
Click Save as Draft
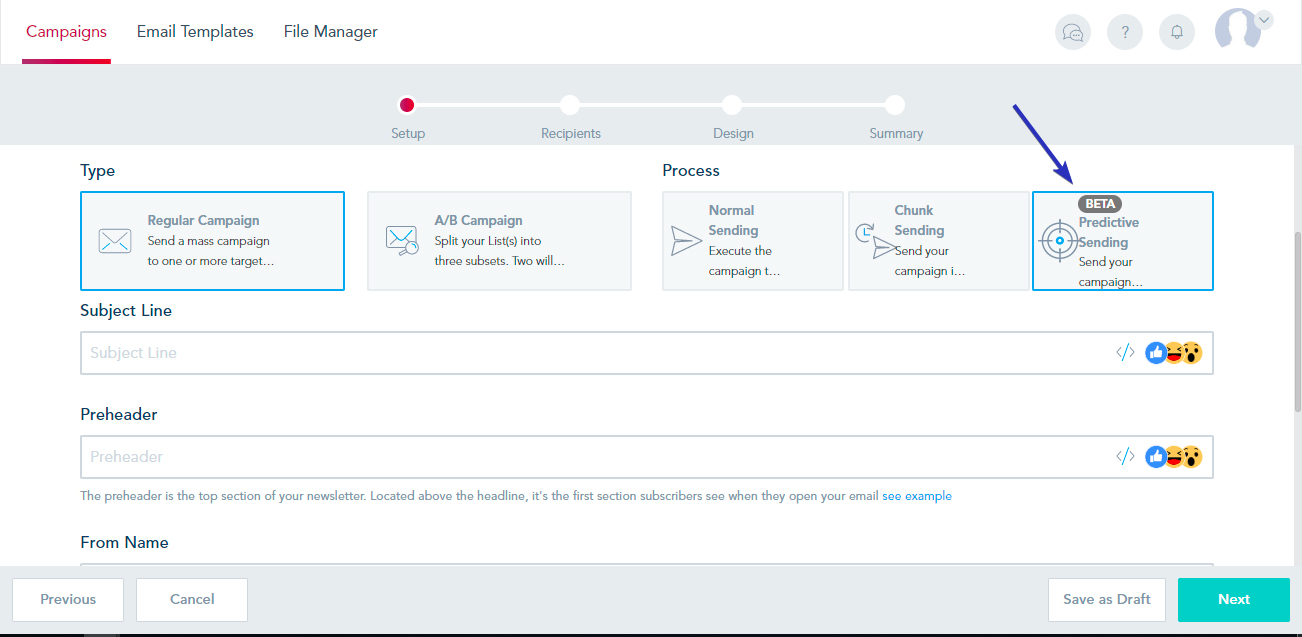click(x=1106, y=599)
